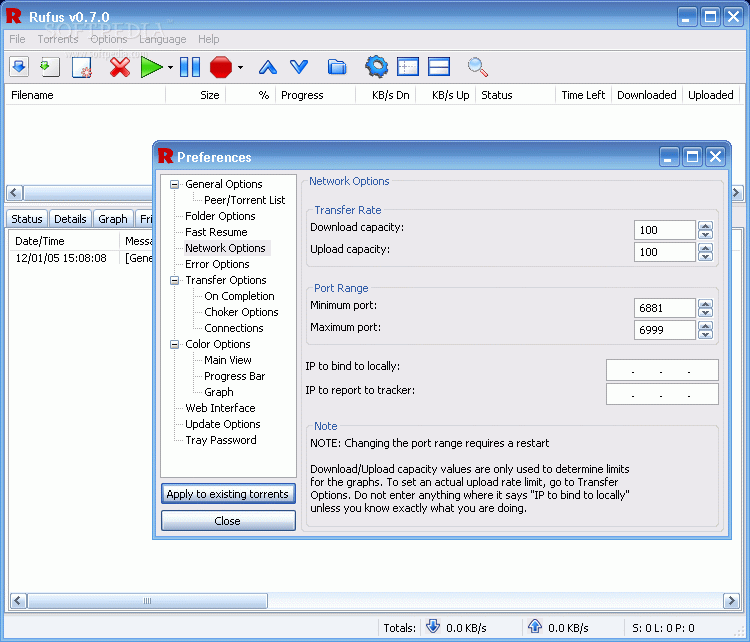
Task: Click the red X remove torrent icon
Action: (x=120, y=66)
